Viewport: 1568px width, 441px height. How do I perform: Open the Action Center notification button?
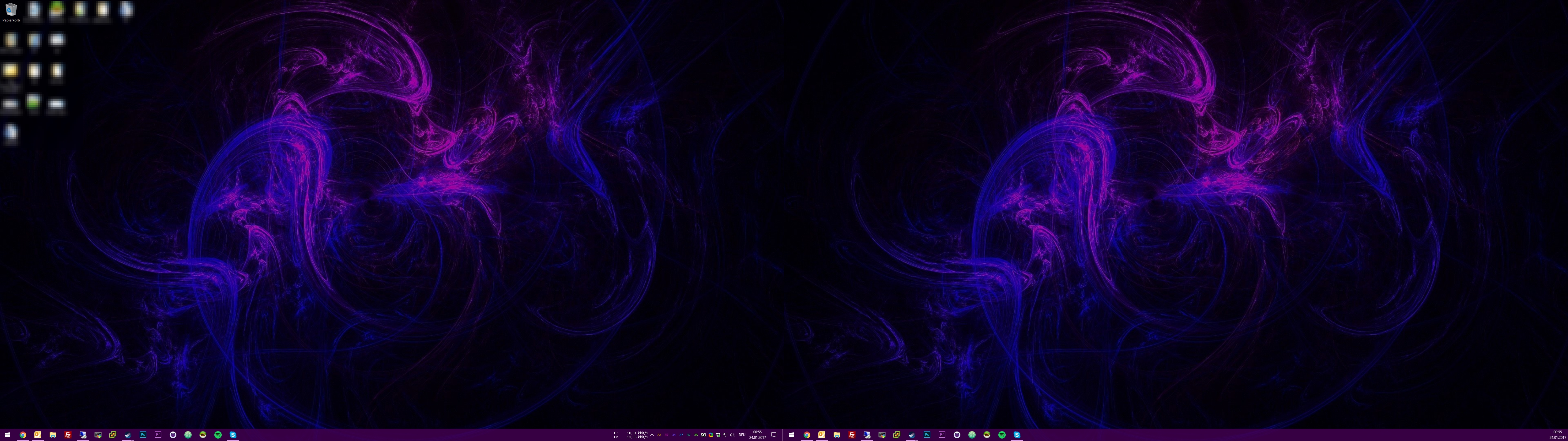pos(774,435)
